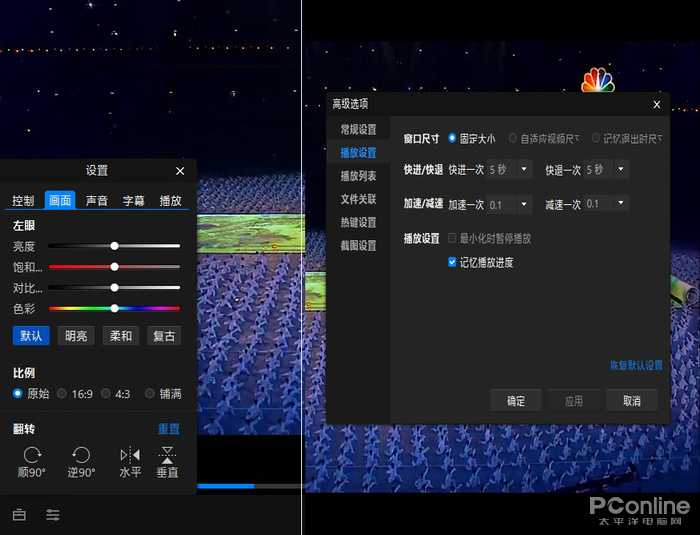The width and height of the screenshot is (700, 535).
Task: Select 自适应视频尺寸 window size option
Action: pyautogui.click(x=544, y=139)
